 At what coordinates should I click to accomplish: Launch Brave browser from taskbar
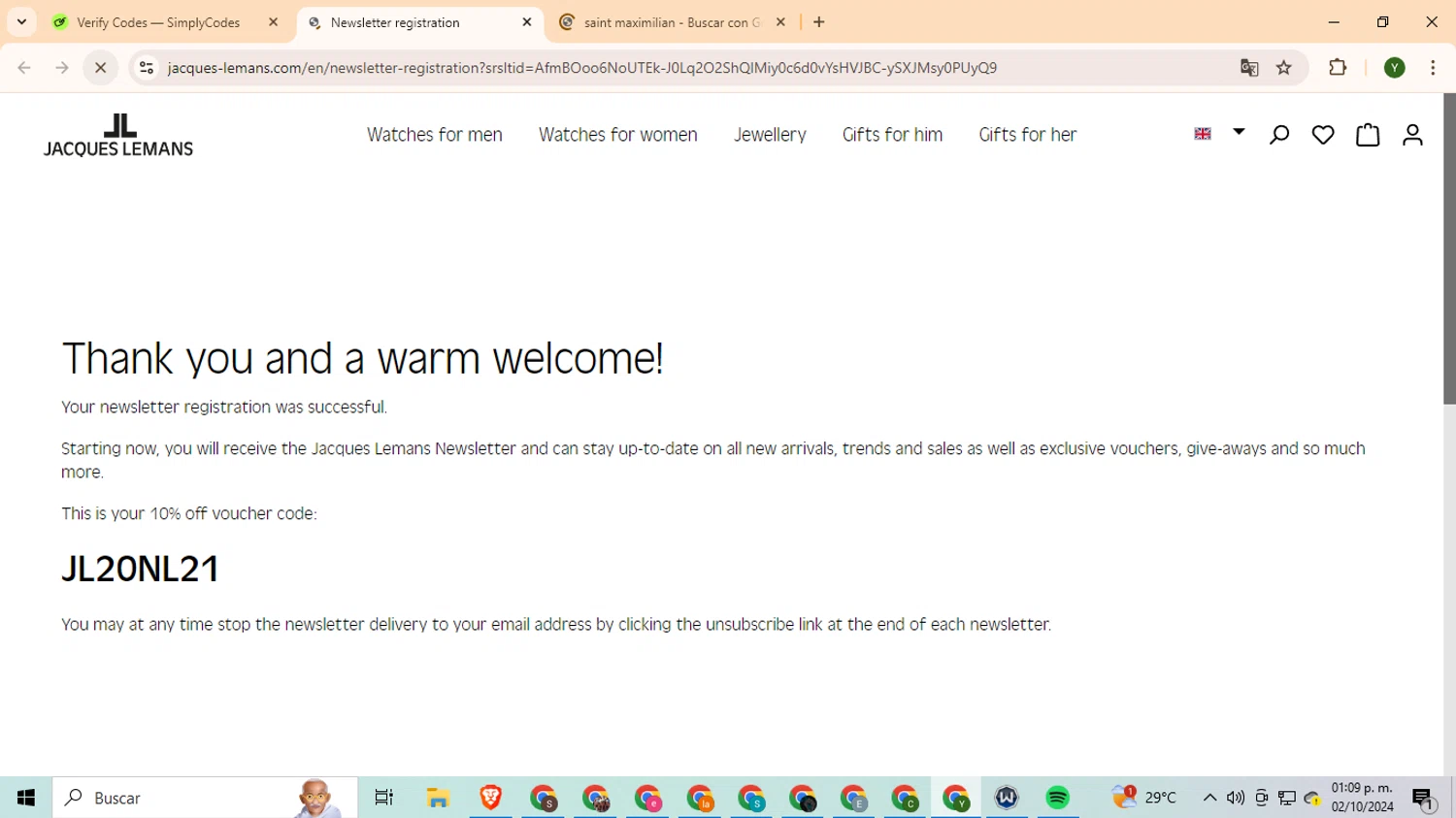pyautogui.click(x=490, y=798)
